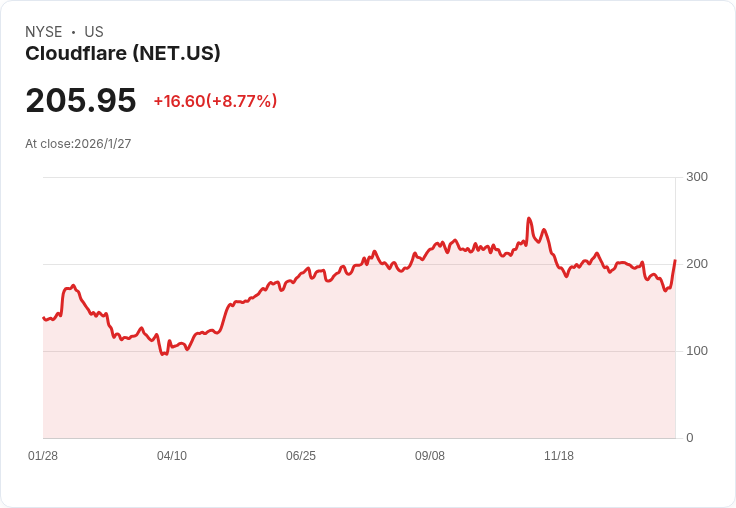736x508 pixels.
Task: Click the final point of the price line
Action: tap(675, 260)
